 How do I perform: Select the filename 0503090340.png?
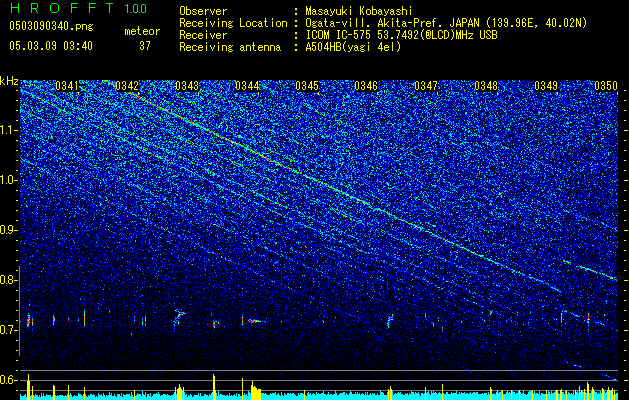point(51,26)
